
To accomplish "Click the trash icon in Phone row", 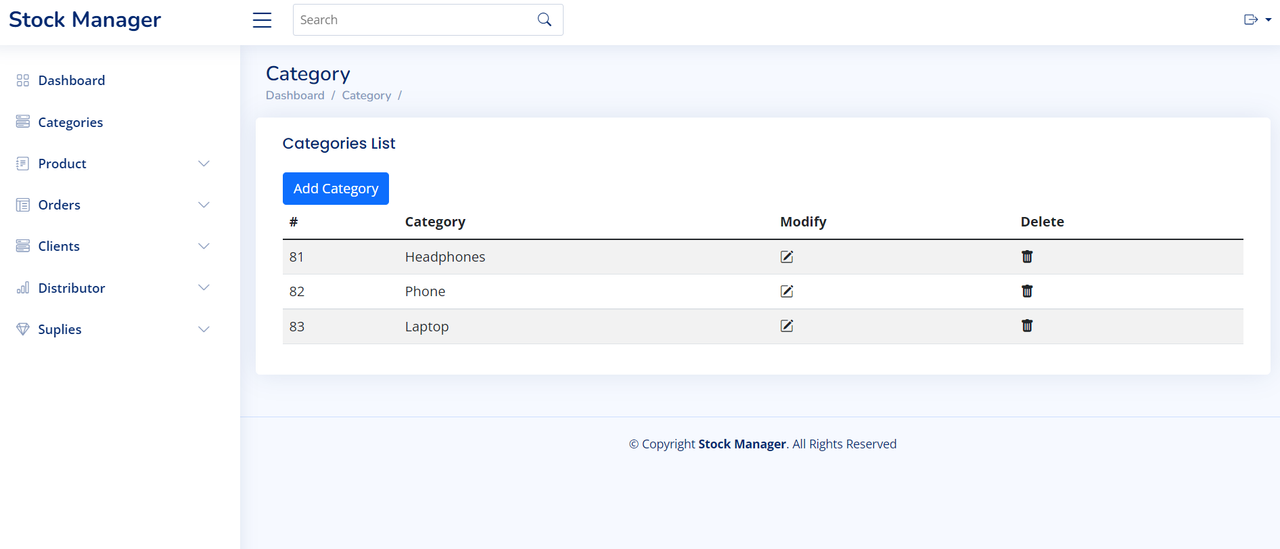I will click(1027, 291).
